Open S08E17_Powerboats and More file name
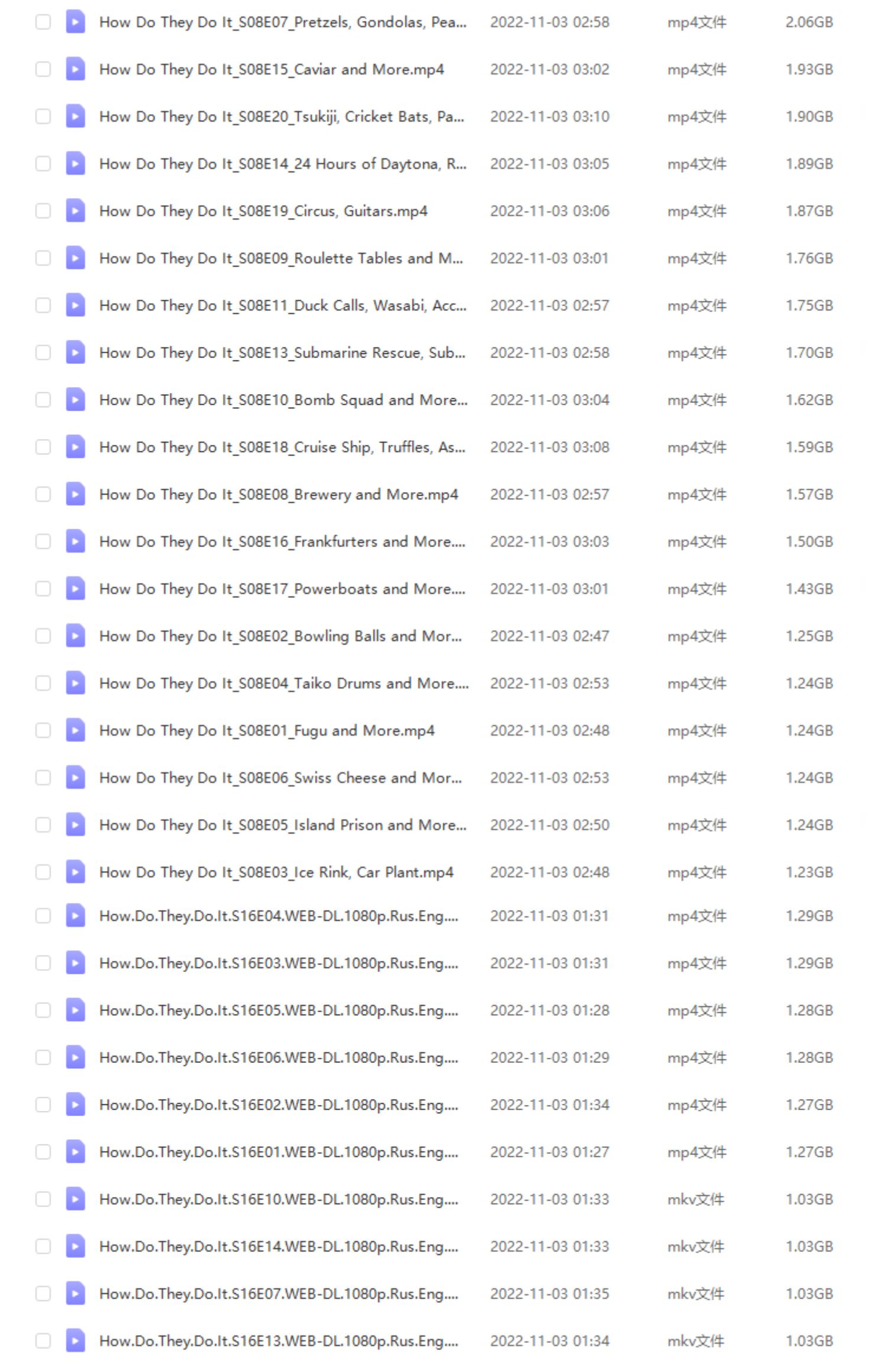Screen dimensions: 886x1372 click(x=282, y=589)
